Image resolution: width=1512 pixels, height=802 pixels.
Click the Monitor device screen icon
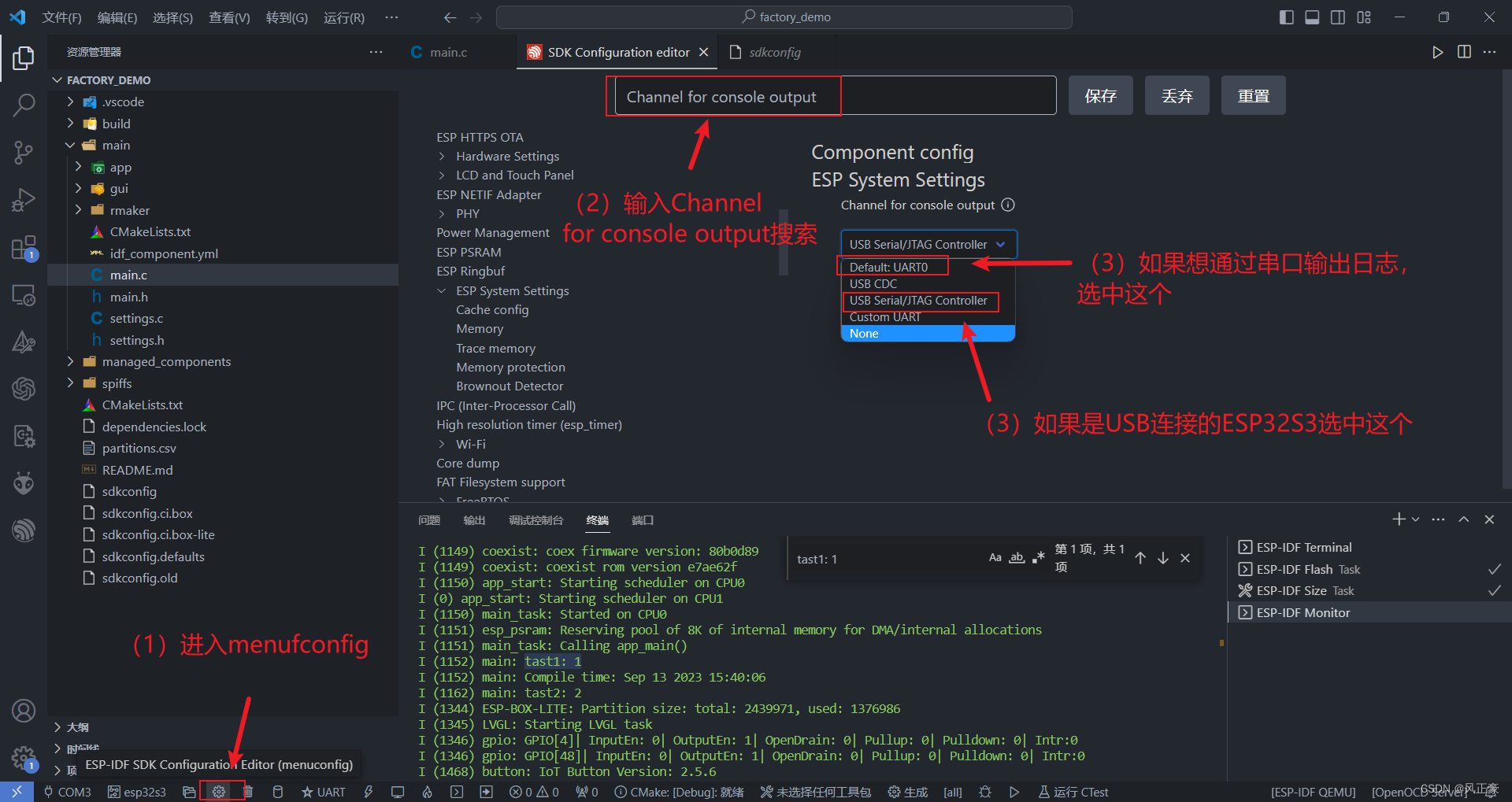pyautogui.click(x=398, y=792)
